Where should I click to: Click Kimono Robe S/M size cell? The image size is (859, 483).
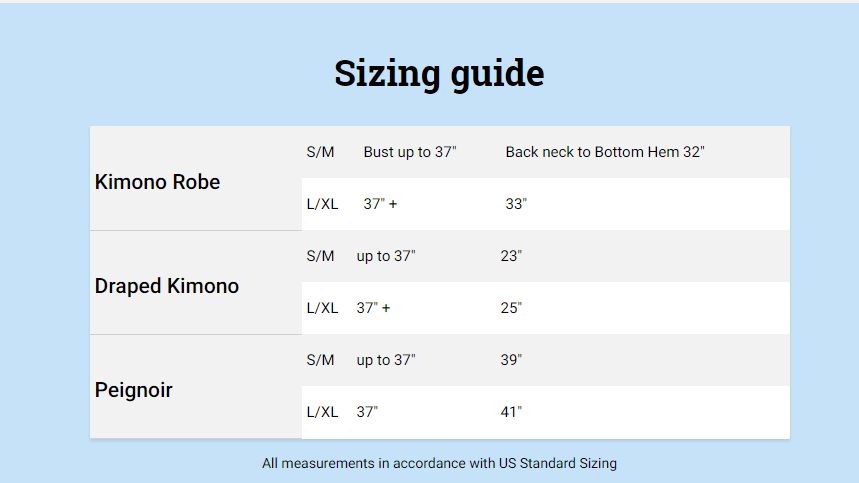tap(320, 152)
